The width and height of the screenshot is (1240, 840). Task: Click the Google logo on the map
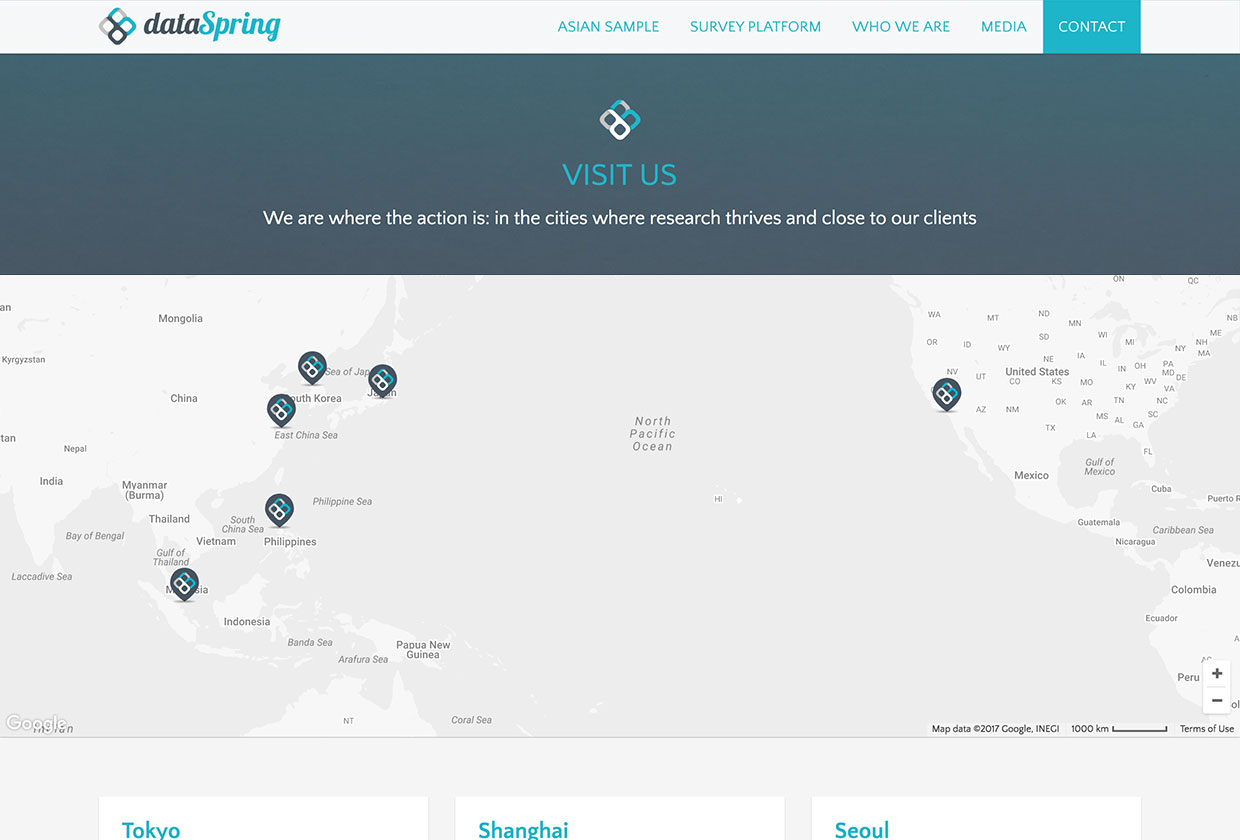click(x=37, y=722)
